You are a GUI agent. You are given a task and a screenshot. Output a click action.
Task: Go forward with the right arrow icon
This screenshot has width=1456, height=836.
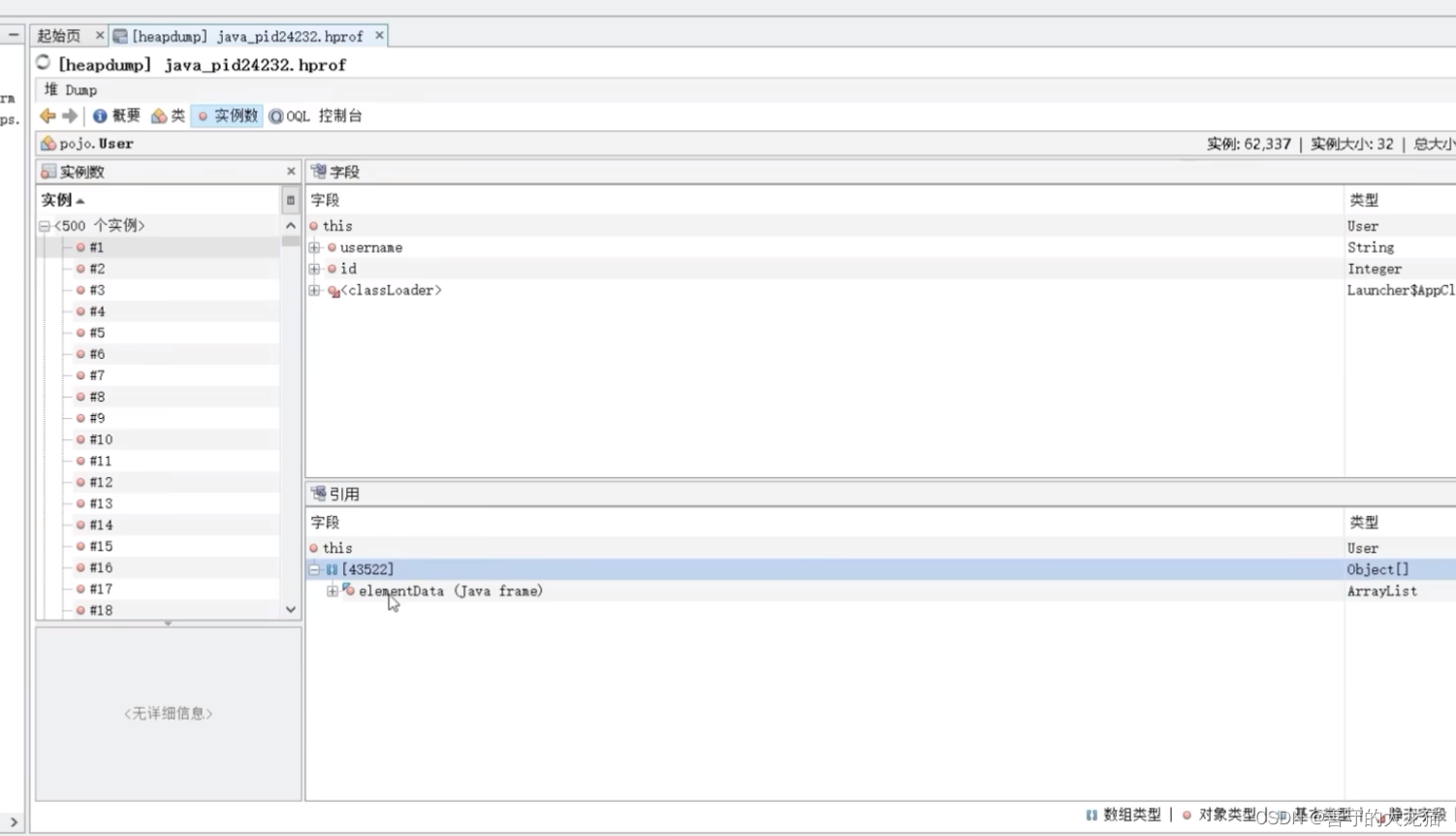70,115
